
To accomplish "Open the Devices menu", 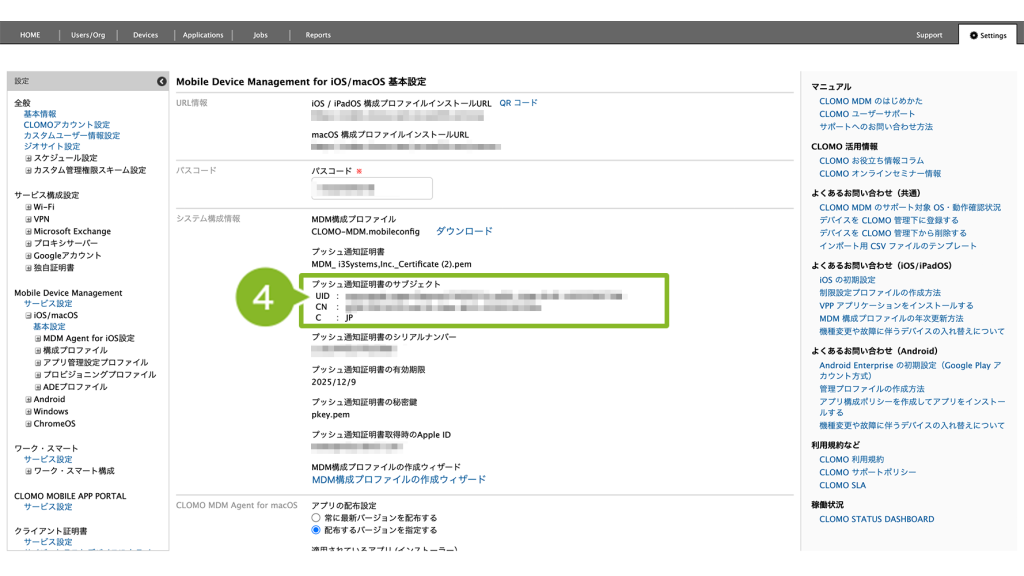I will click(x=145, y=35).
